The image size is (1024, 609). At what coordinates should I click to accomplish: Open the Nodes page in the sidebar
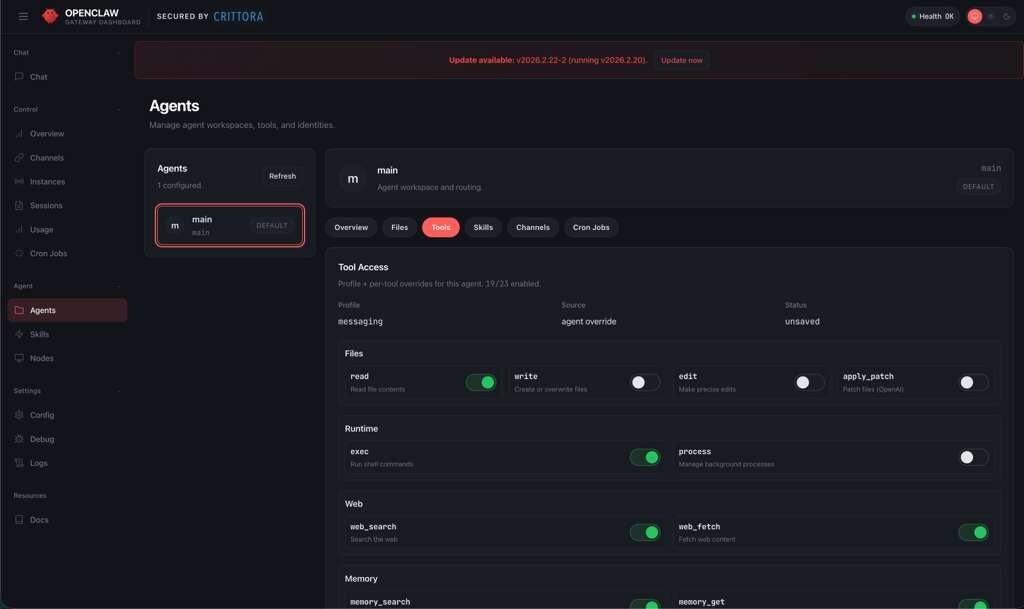(41, 358)
